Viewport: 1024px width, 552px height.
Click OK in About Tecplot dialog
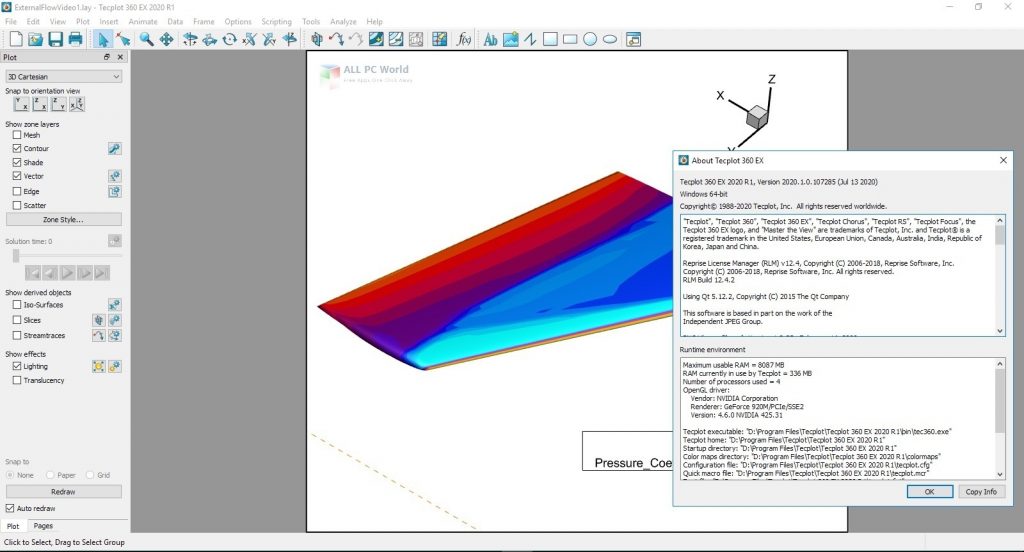929,491
